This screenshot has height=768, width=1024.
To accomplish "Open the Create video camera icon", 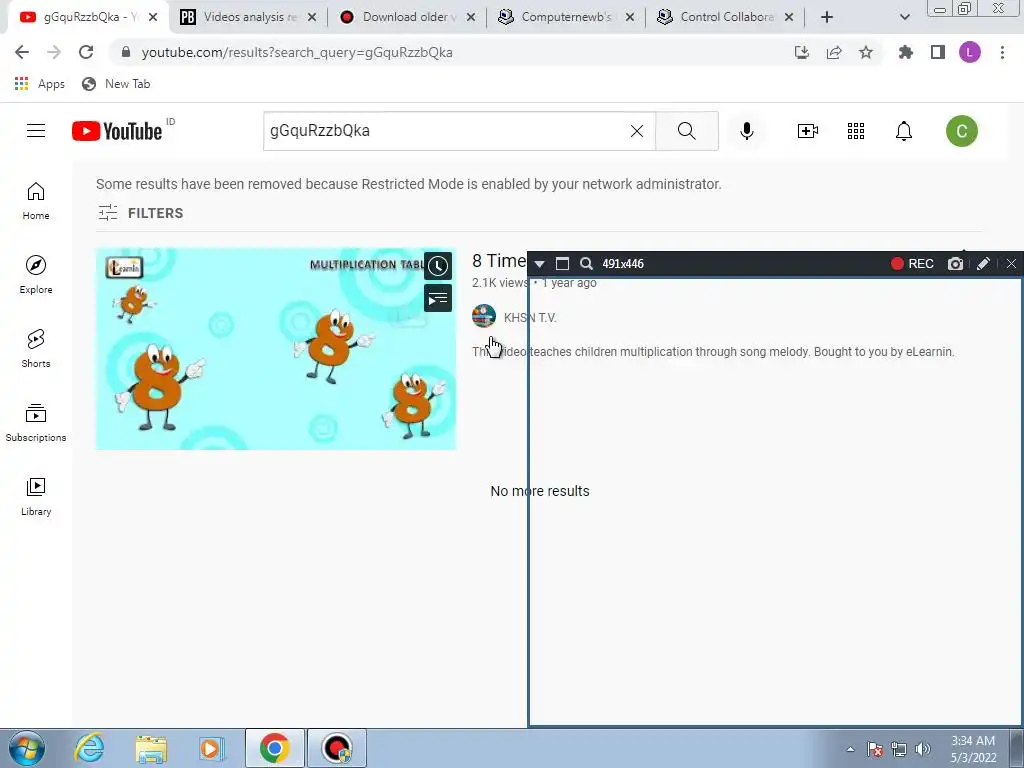I will pyautogui.click(x=808, y=131).
